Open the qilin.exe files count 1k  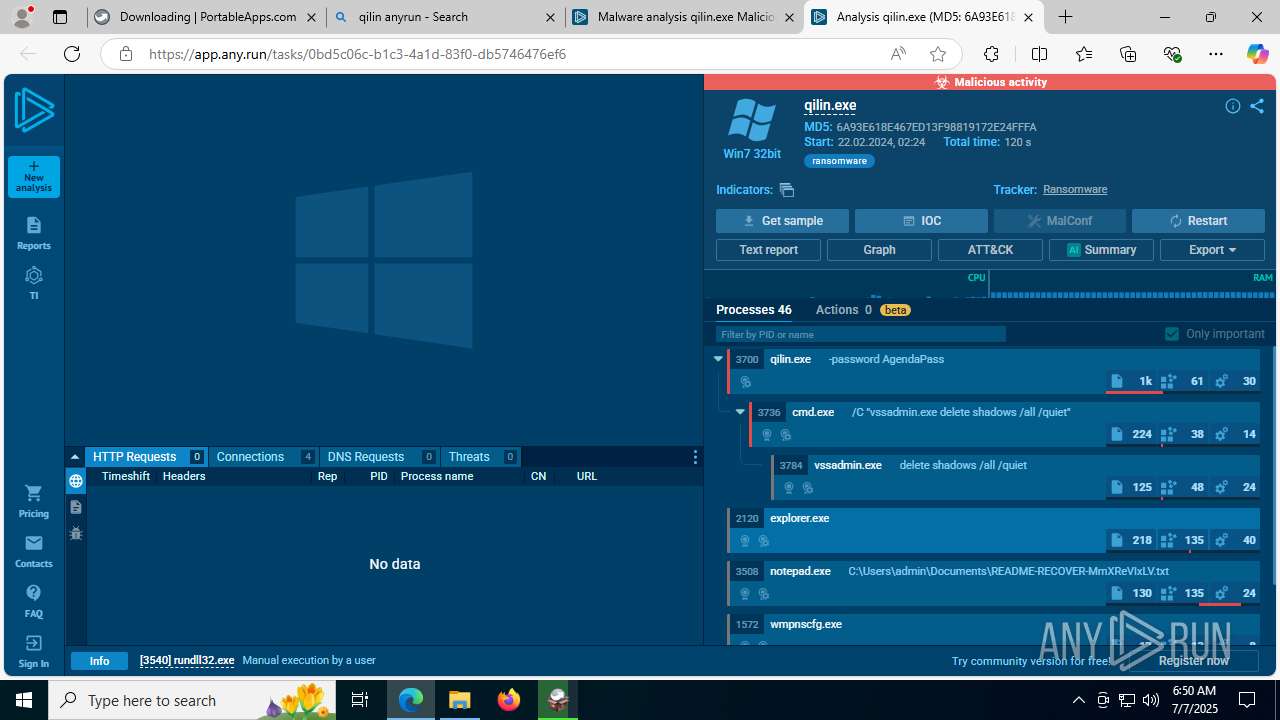pos(1132,381)
